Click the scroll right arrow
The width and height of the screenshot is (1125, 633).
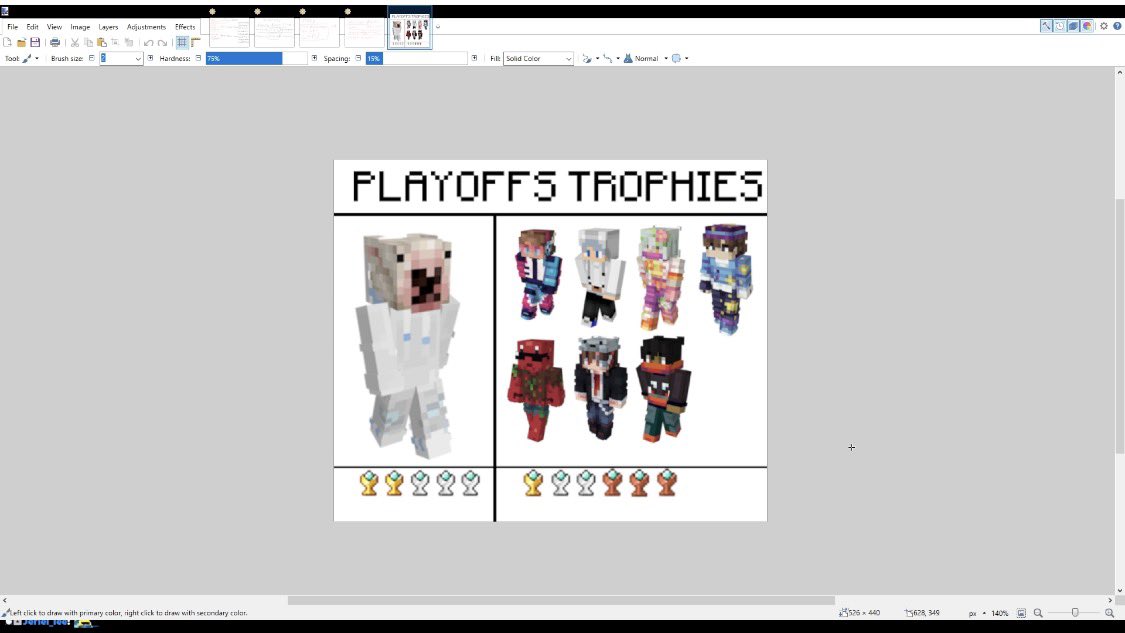1110,600
